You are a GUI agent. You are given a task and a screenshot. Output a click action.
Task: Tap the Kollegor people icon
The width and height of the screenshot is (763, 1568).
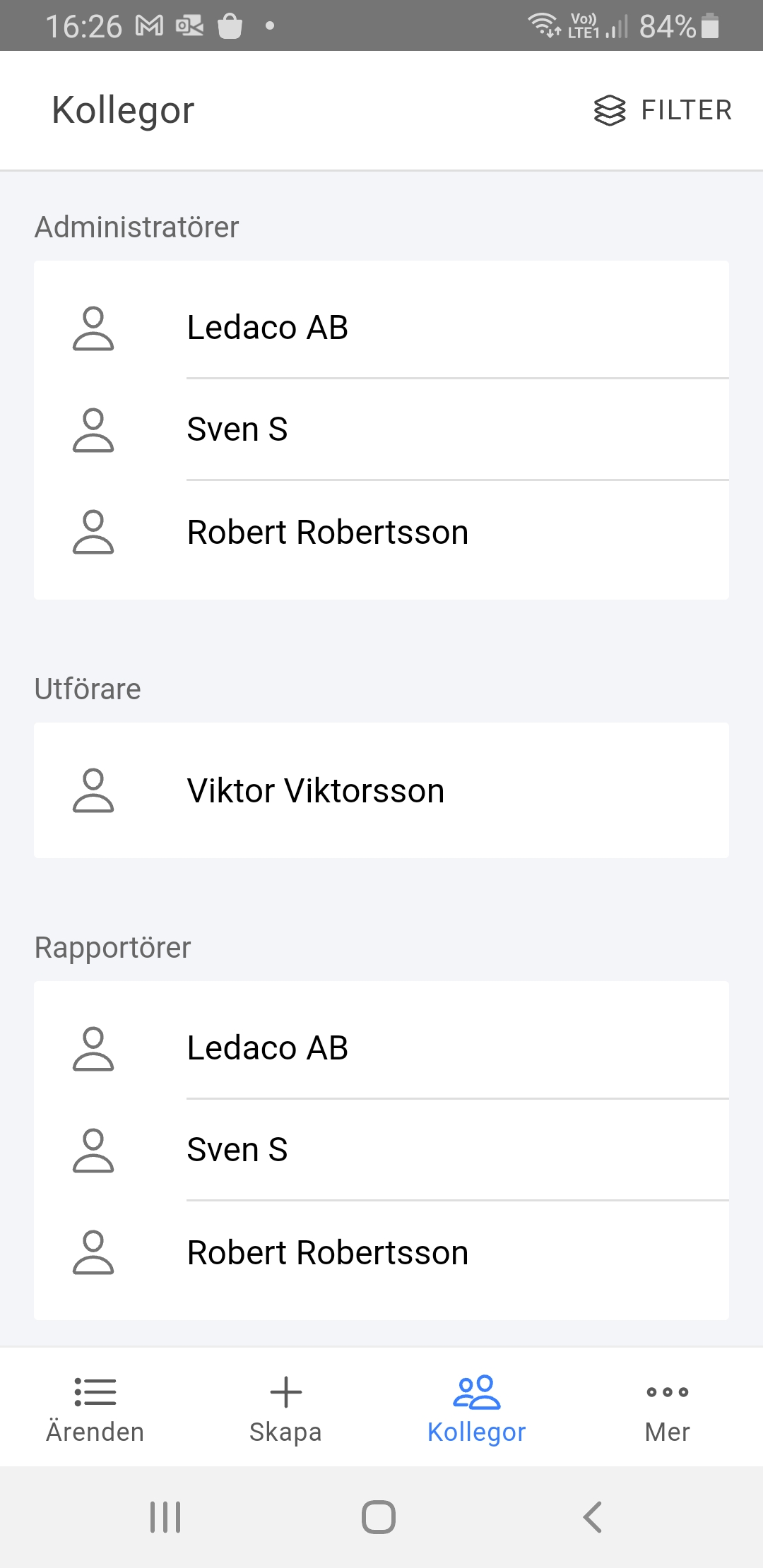pyautogui.click(x=477, y=1392)
